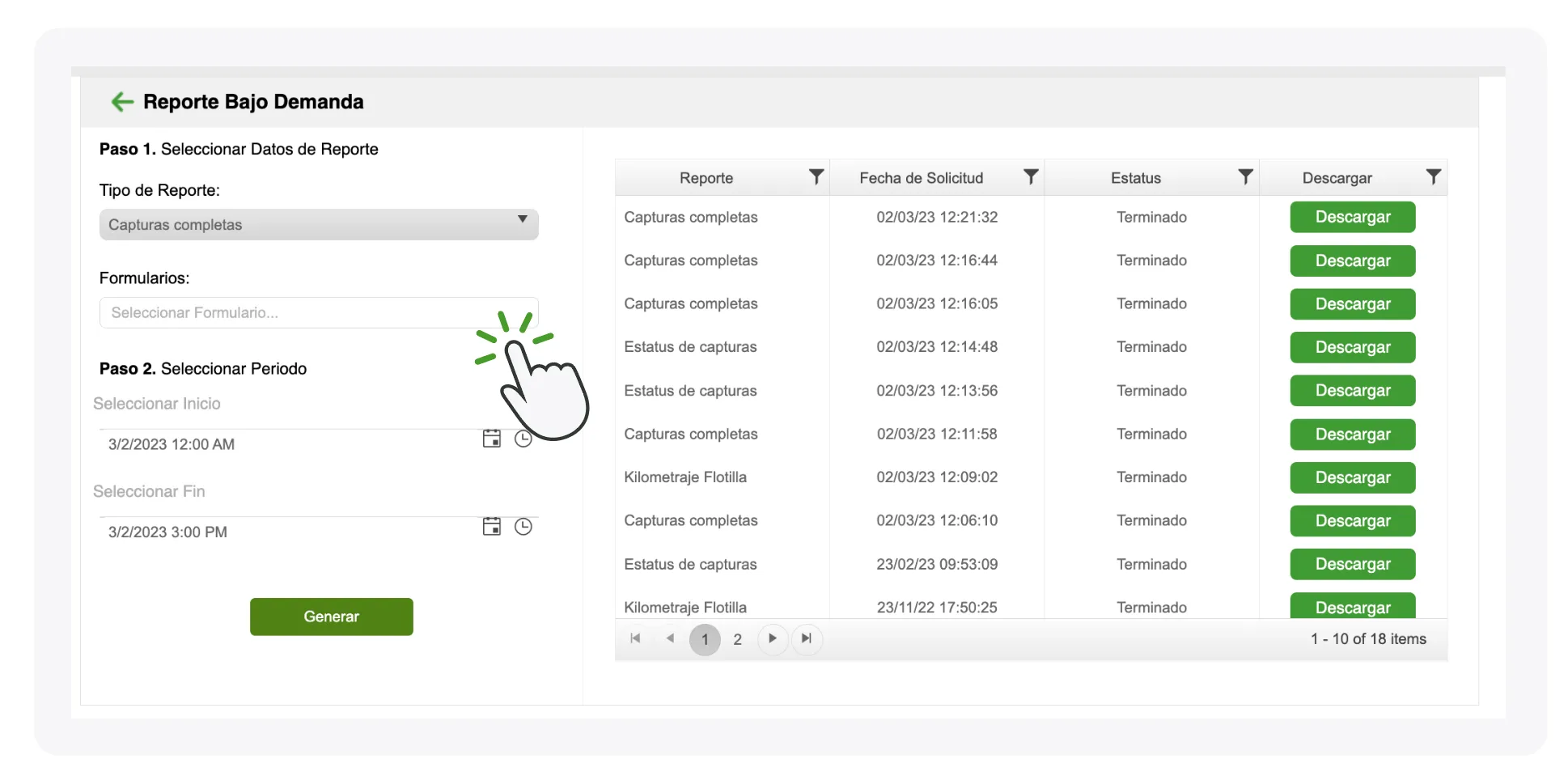
Task: Open clock time picker for Seleccionar Inicio
Action: pyautogui.click(x=523, y=439)
